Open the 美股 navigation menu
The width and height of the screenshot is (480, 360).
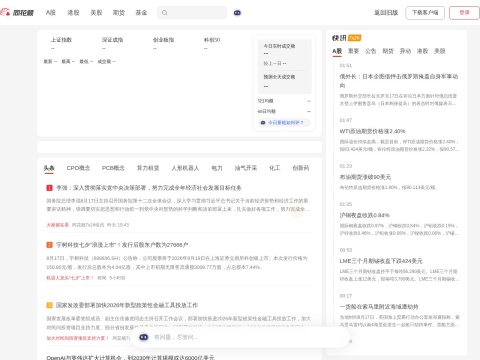click(x=96, y=13)
